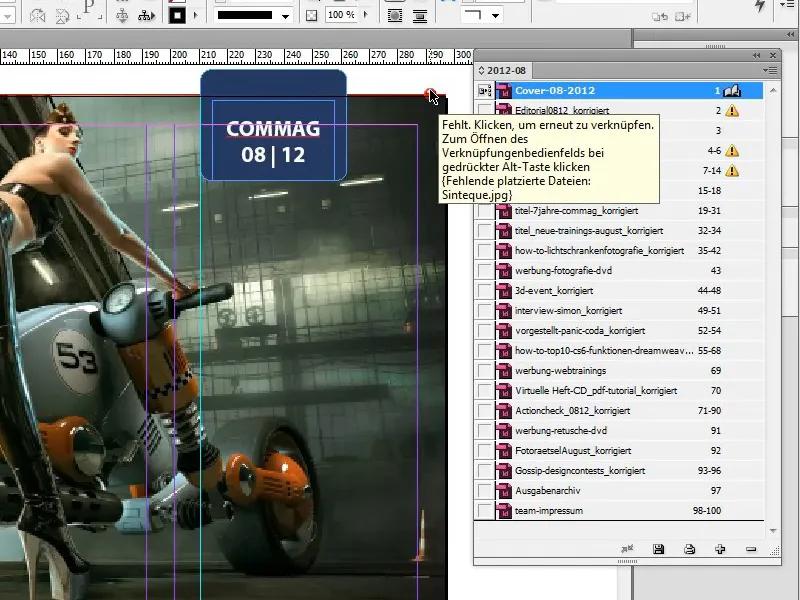Select the FotoraetselAugust_korrigiert document
The height and width of the screenshot is (600, 800).
(619, 451)
